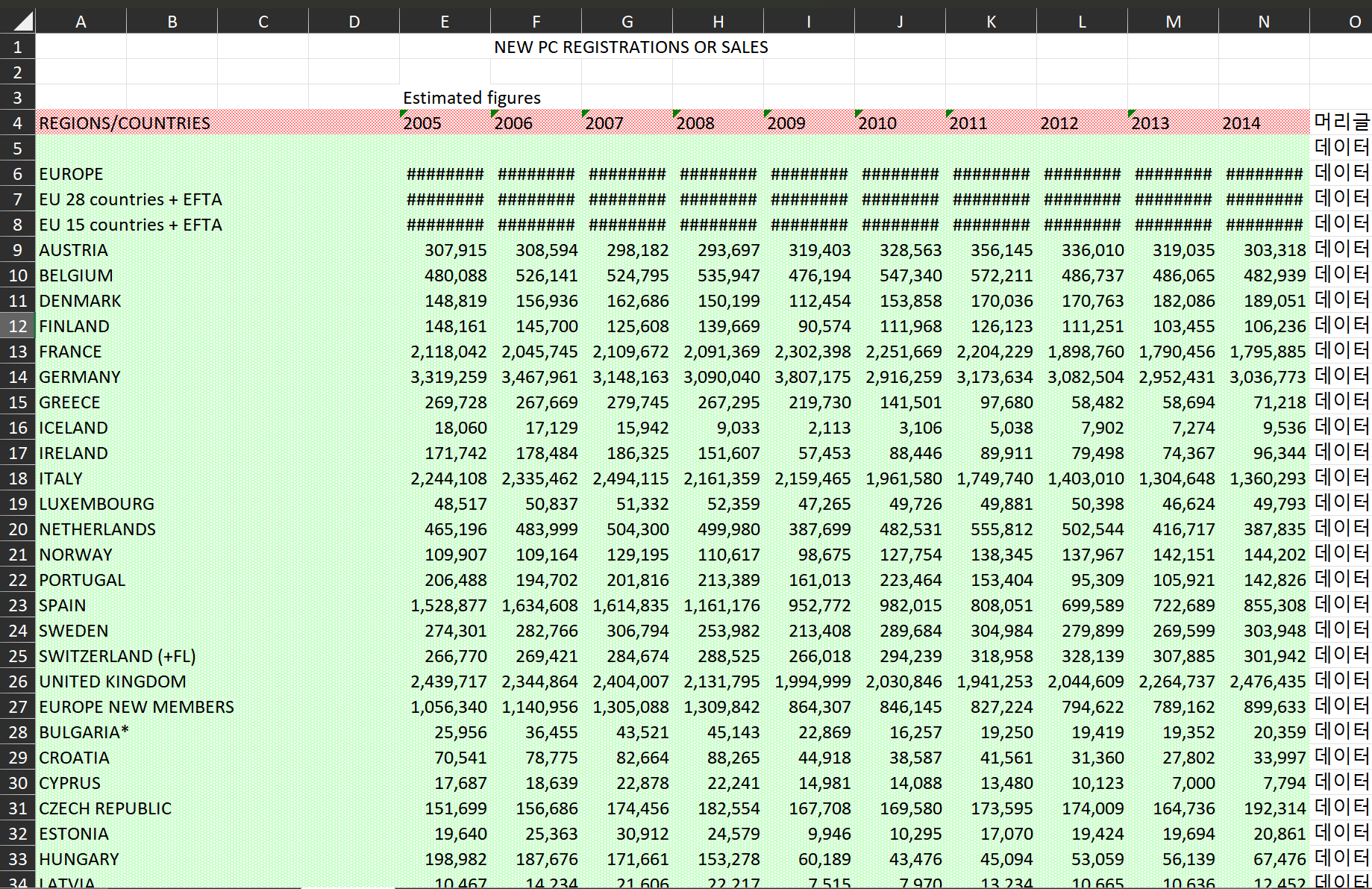Select the CZECH REPUBLIC cell
The image size is (1372, 889).
click(105, 808)
